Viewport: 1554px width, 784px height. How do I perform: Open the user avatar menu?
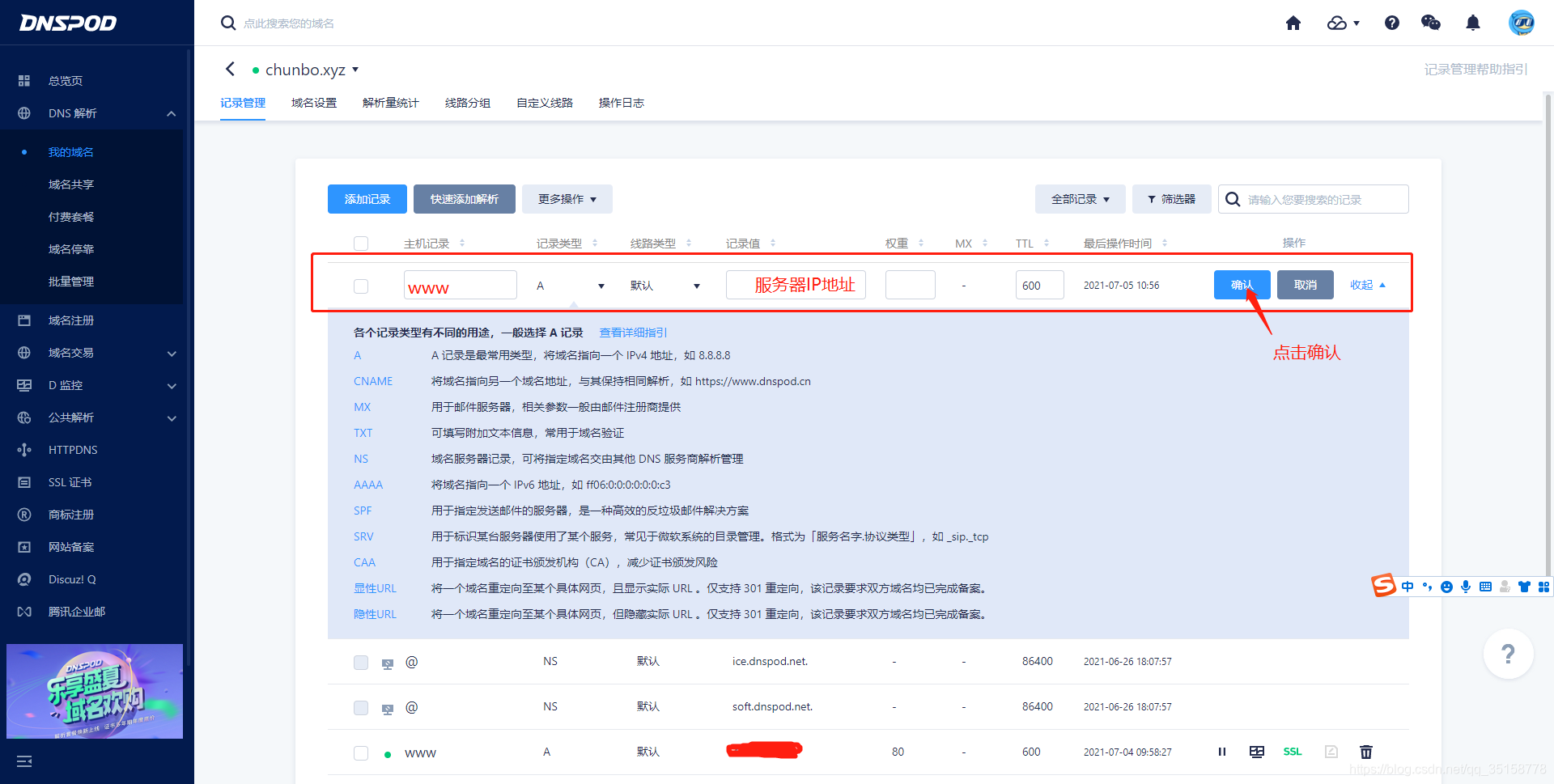click(x=1522, y=23)
